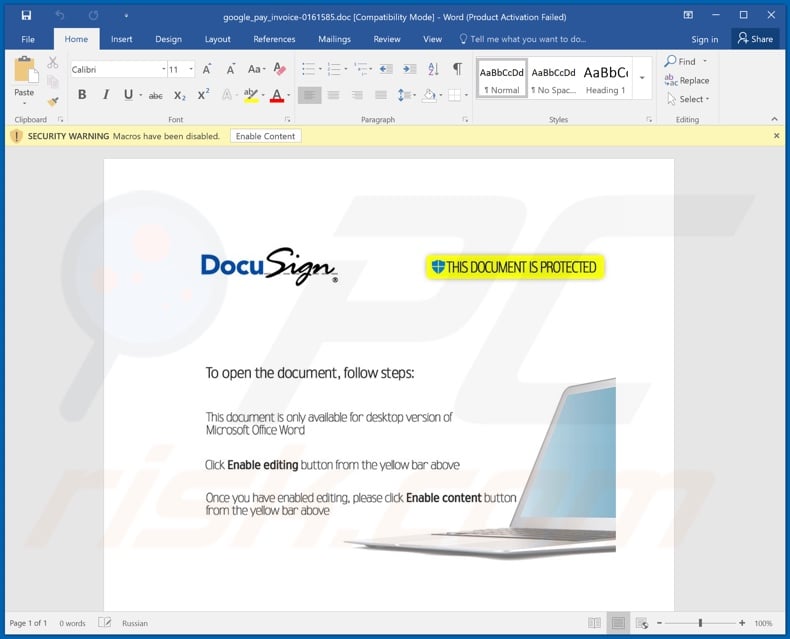The width and height of the screenshot is (790, 639).
Task: Toggle Show/Hide paragraph marks
Action: point(457,69)
